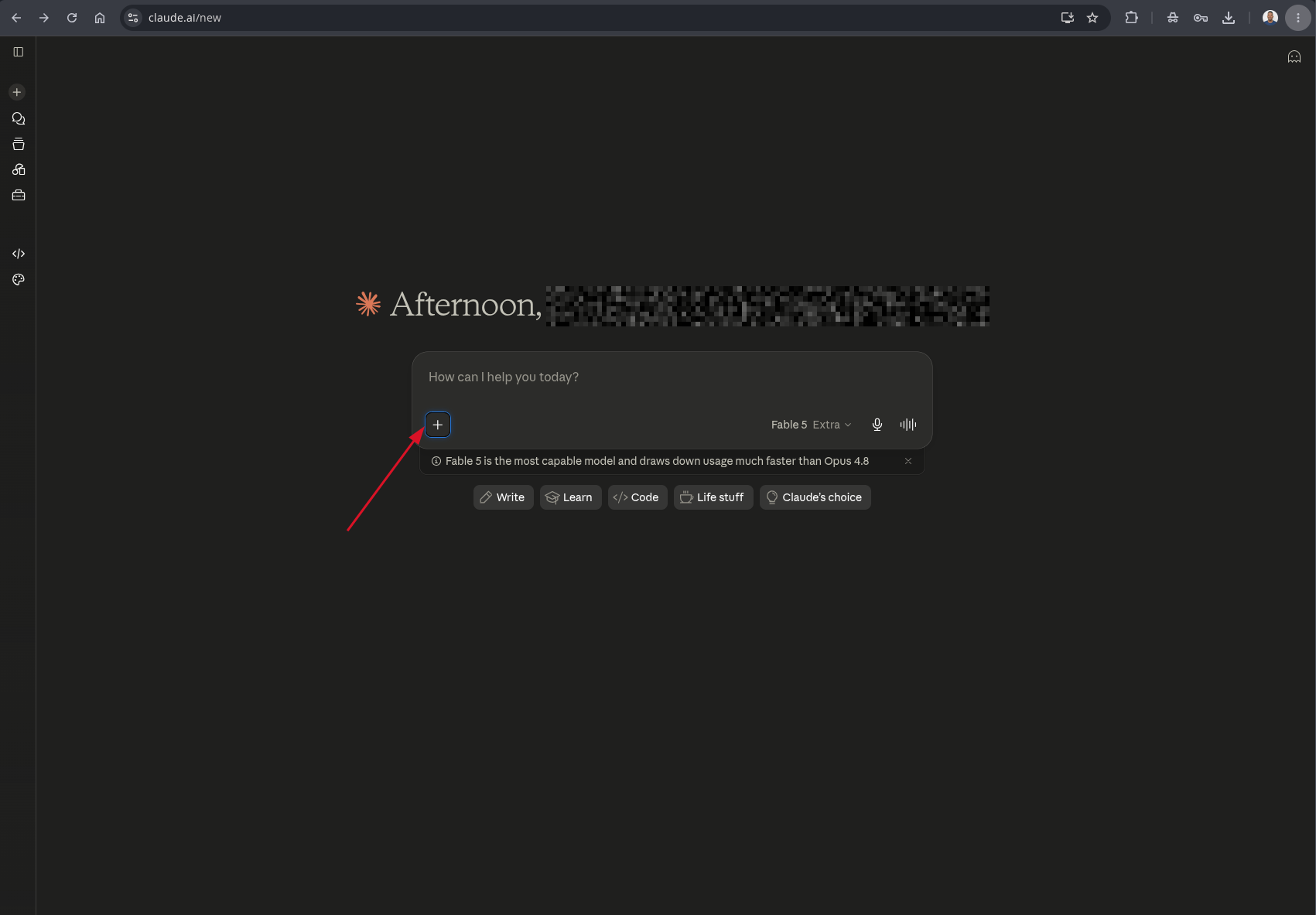Start voice mode waveform icon

click(x=908, y=425)
